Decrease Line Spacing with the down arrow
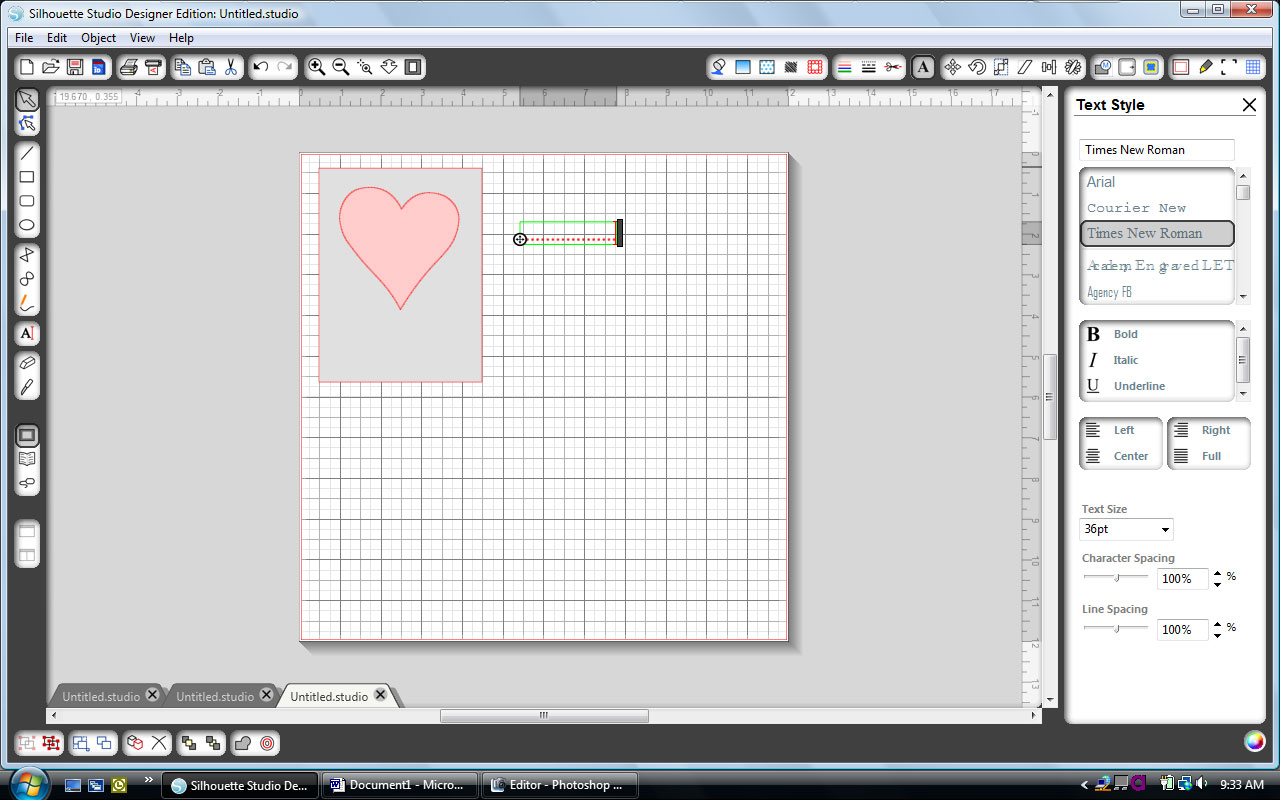The image size is (1280, 800). coord(1217,635)
